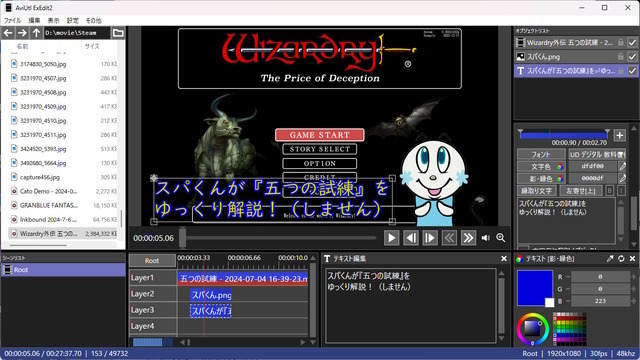Uncheck visibility of the selected text object

[x=632, y=71]
